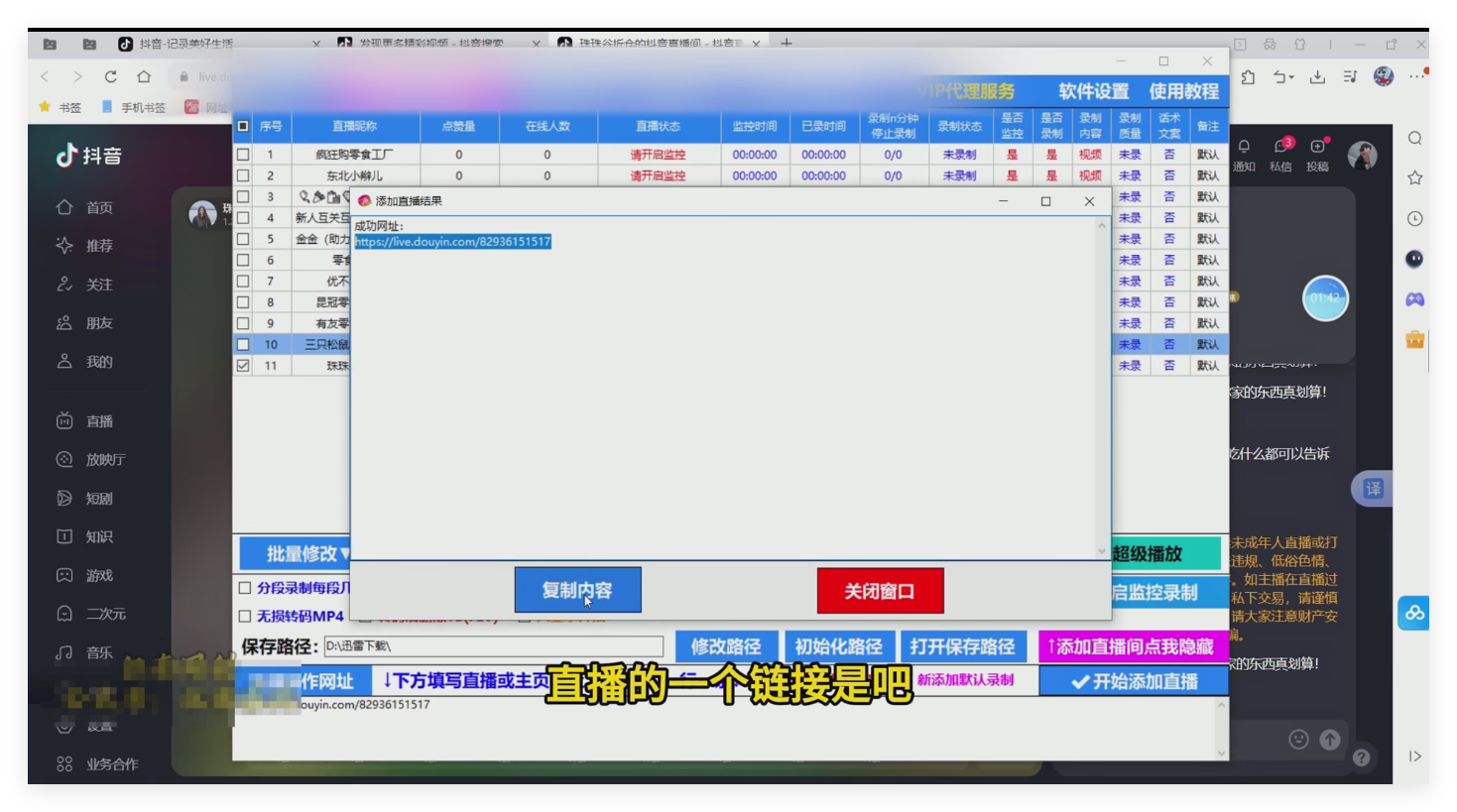Open browser extensions puzzle icon
This screenshot has height=812, width=1457.
tap(1249, 76)
